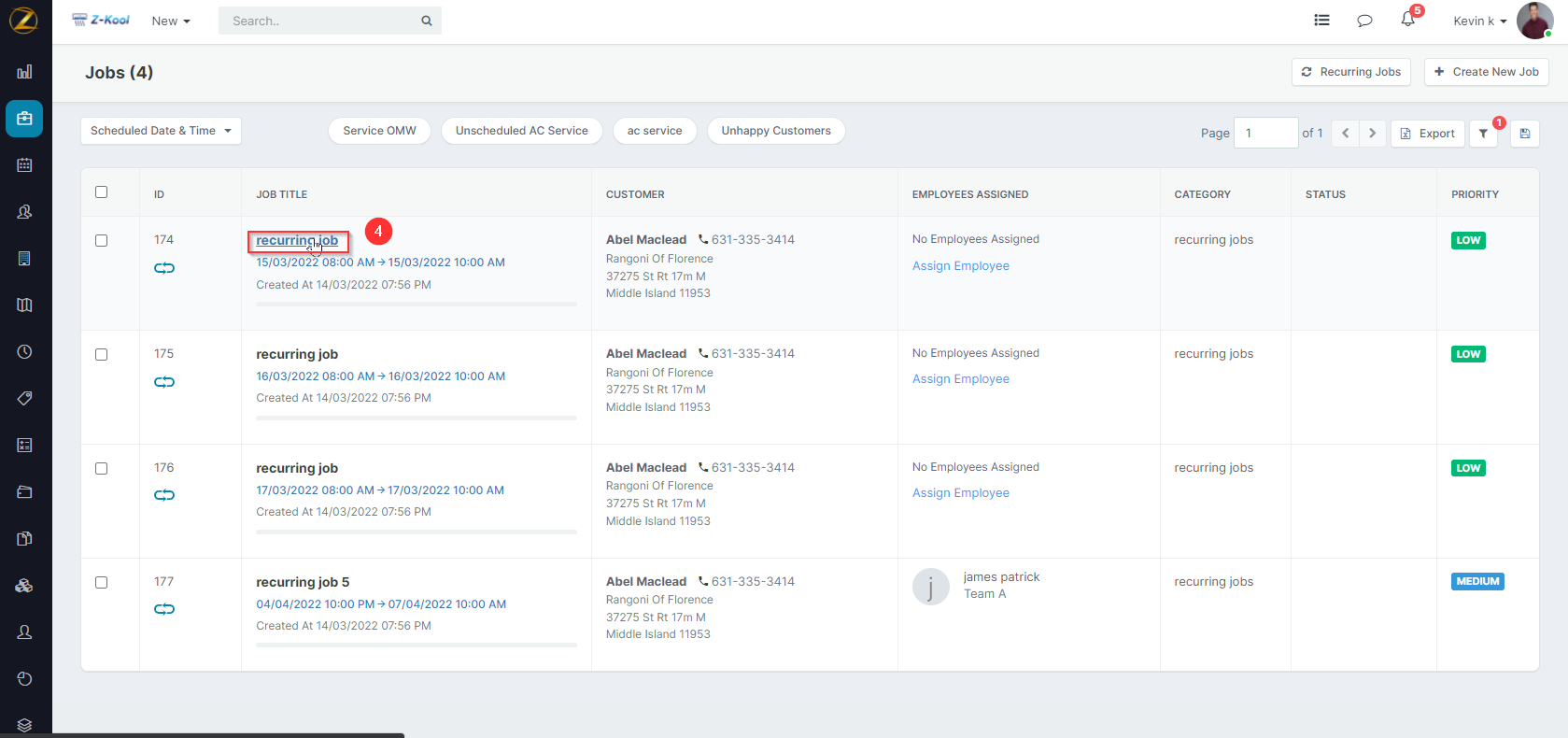
Task: Open the dashboard chart icon in sidebar
Action: pos(25,72)
